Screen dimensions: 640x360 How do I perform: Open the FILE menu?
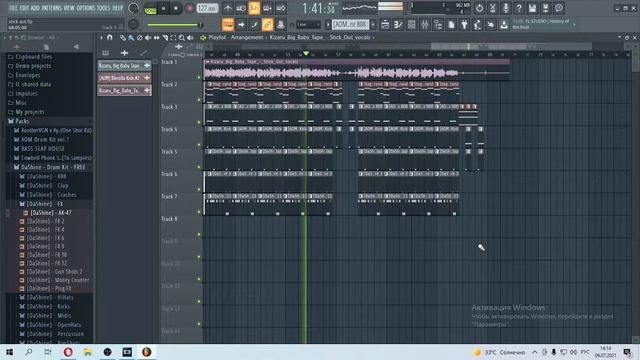tap(13, 8)
